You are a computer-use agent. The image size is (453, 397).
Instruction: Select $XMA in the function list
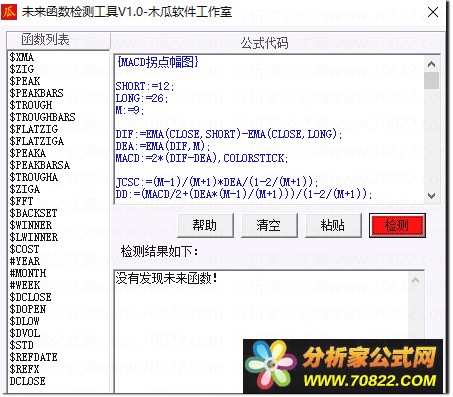(x=22, y=57)
